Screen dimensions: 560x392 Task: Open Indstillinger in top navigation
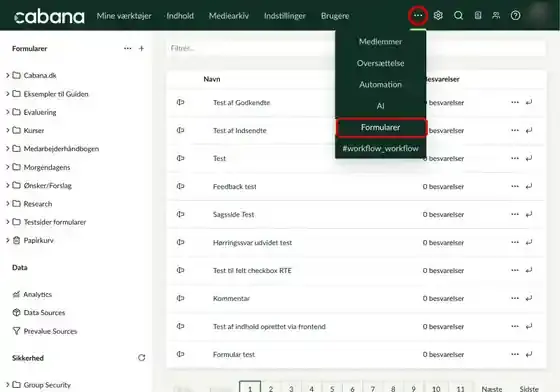click(285, 16)
